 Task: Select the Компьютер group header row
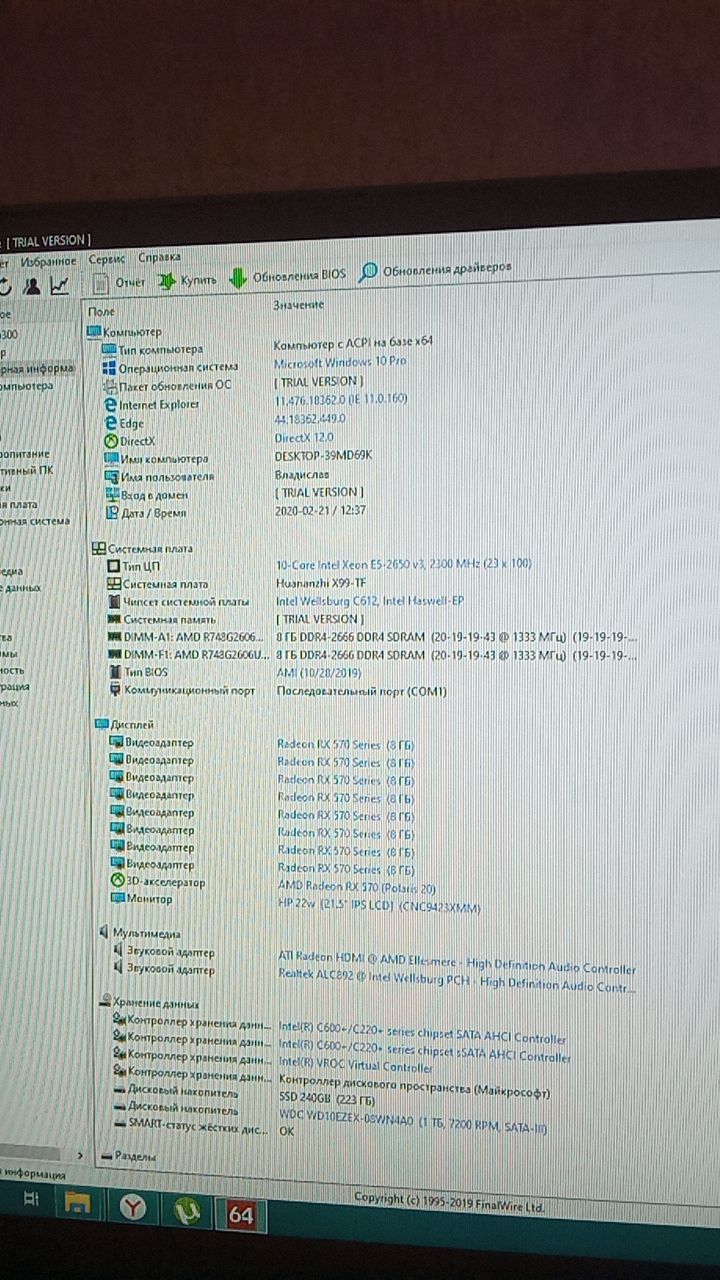point(125,332)
